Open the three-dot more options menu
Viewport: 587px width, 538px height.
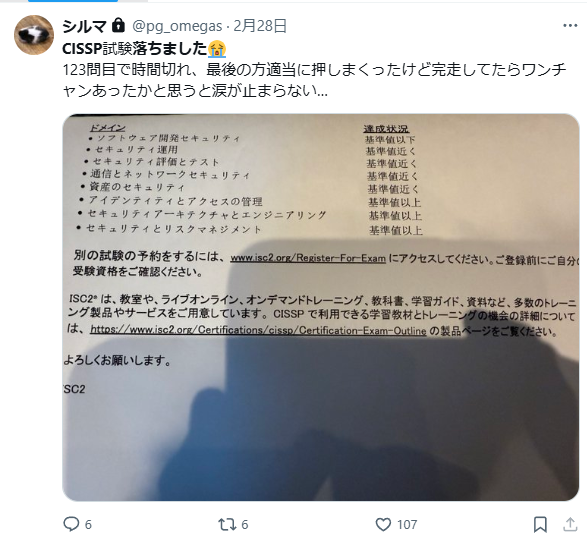point(570,26)
